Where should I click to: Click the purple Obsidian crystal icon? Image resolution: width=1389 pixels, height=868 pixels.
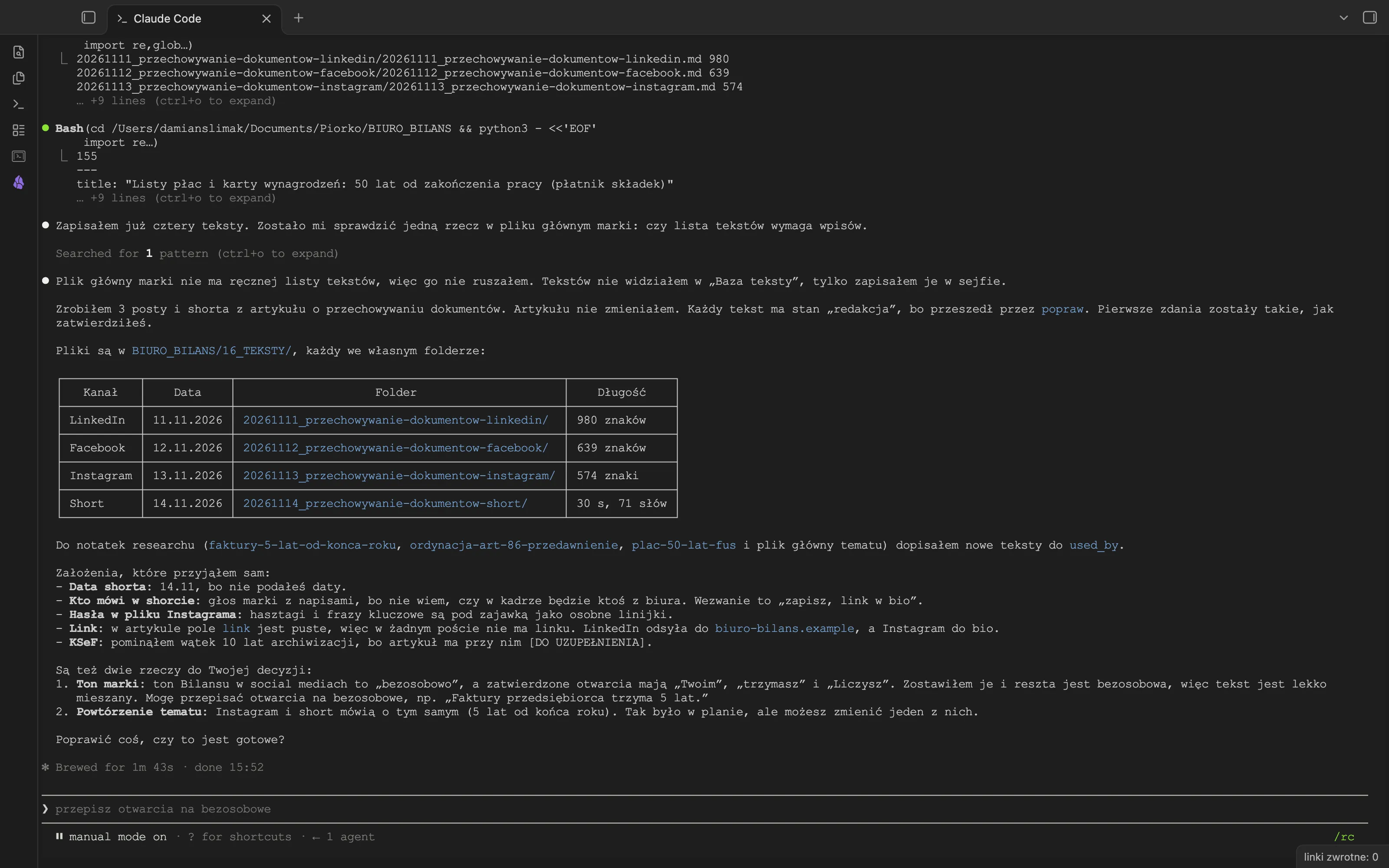(x=18, y=183)
